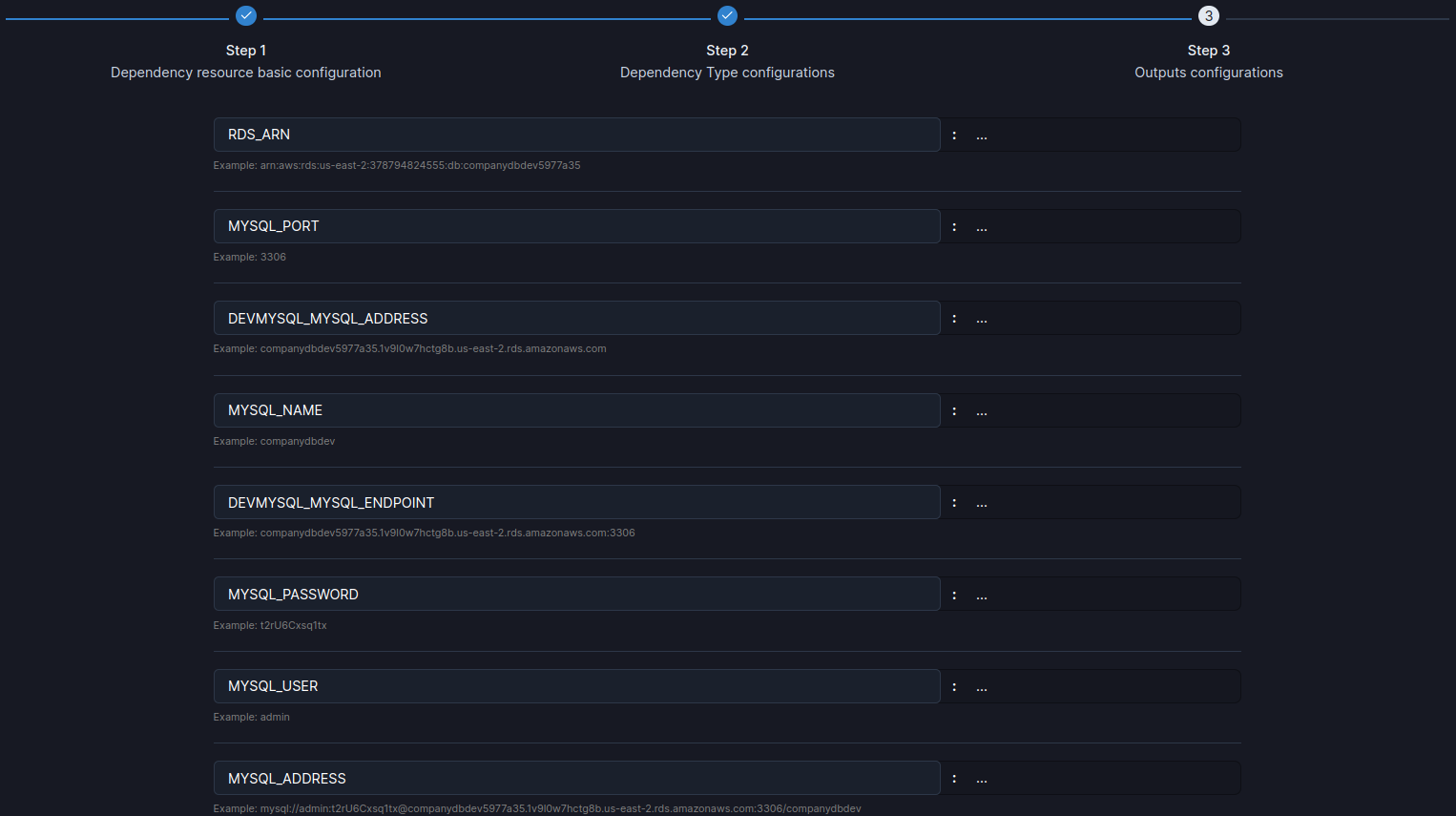Open Step 2 Dependency Type configurations

[x=727, y=61]
